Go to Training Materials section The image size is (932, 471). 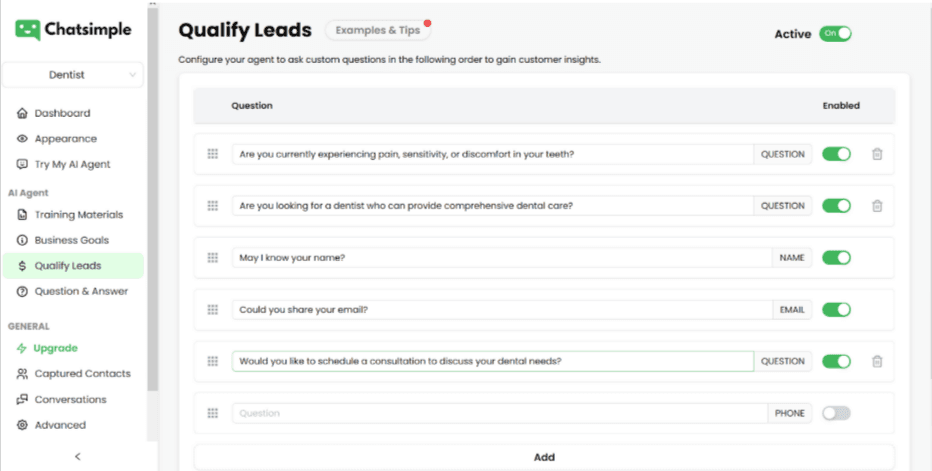tap(78, 215)
